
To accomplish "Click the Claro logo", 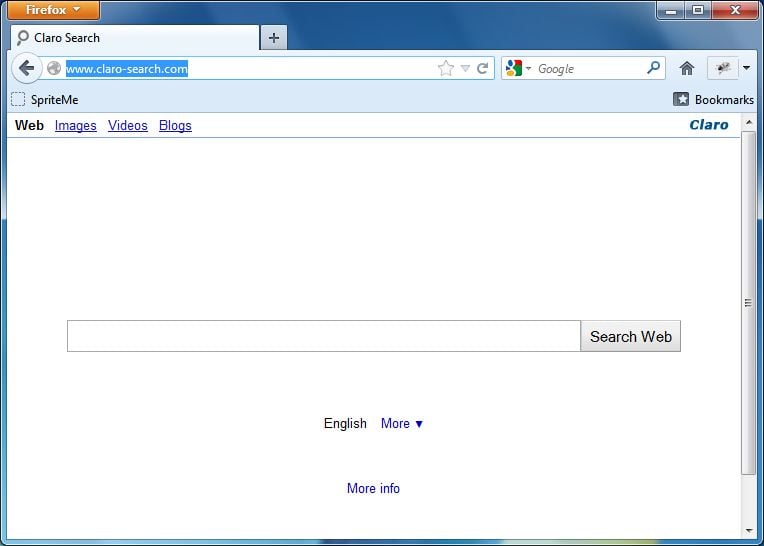I will click(709, 125).
